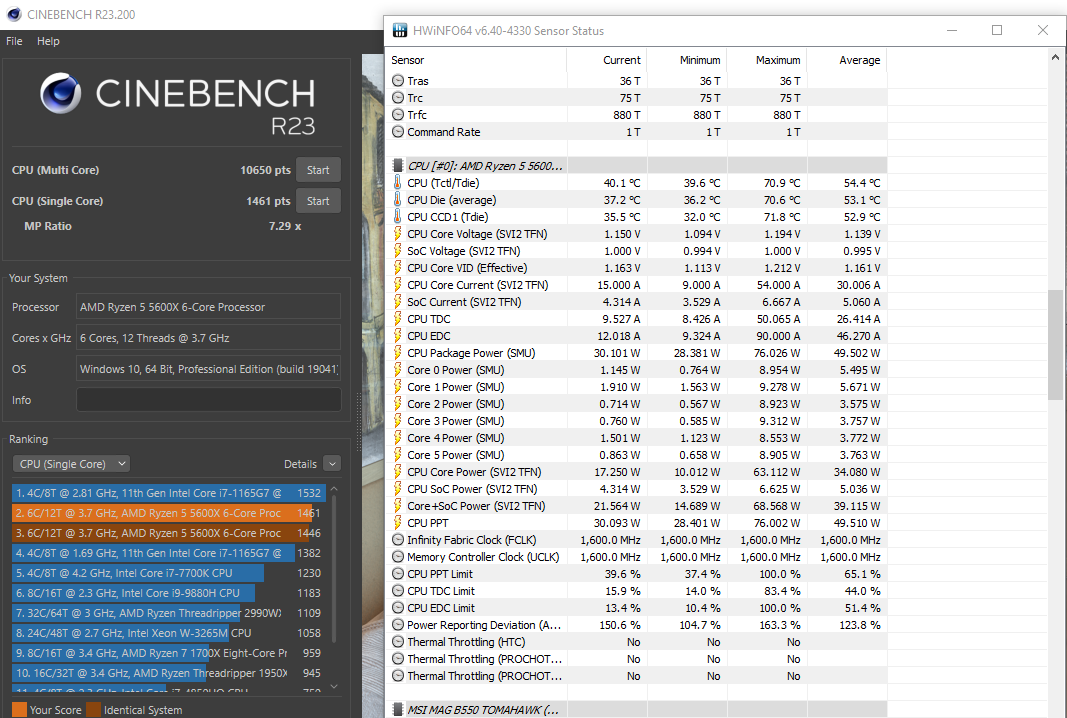Screen dimensions: 1067x718
Task: Select ranking entry 9 AMD Ryzen 7 1700X
Action: [169, 653]
